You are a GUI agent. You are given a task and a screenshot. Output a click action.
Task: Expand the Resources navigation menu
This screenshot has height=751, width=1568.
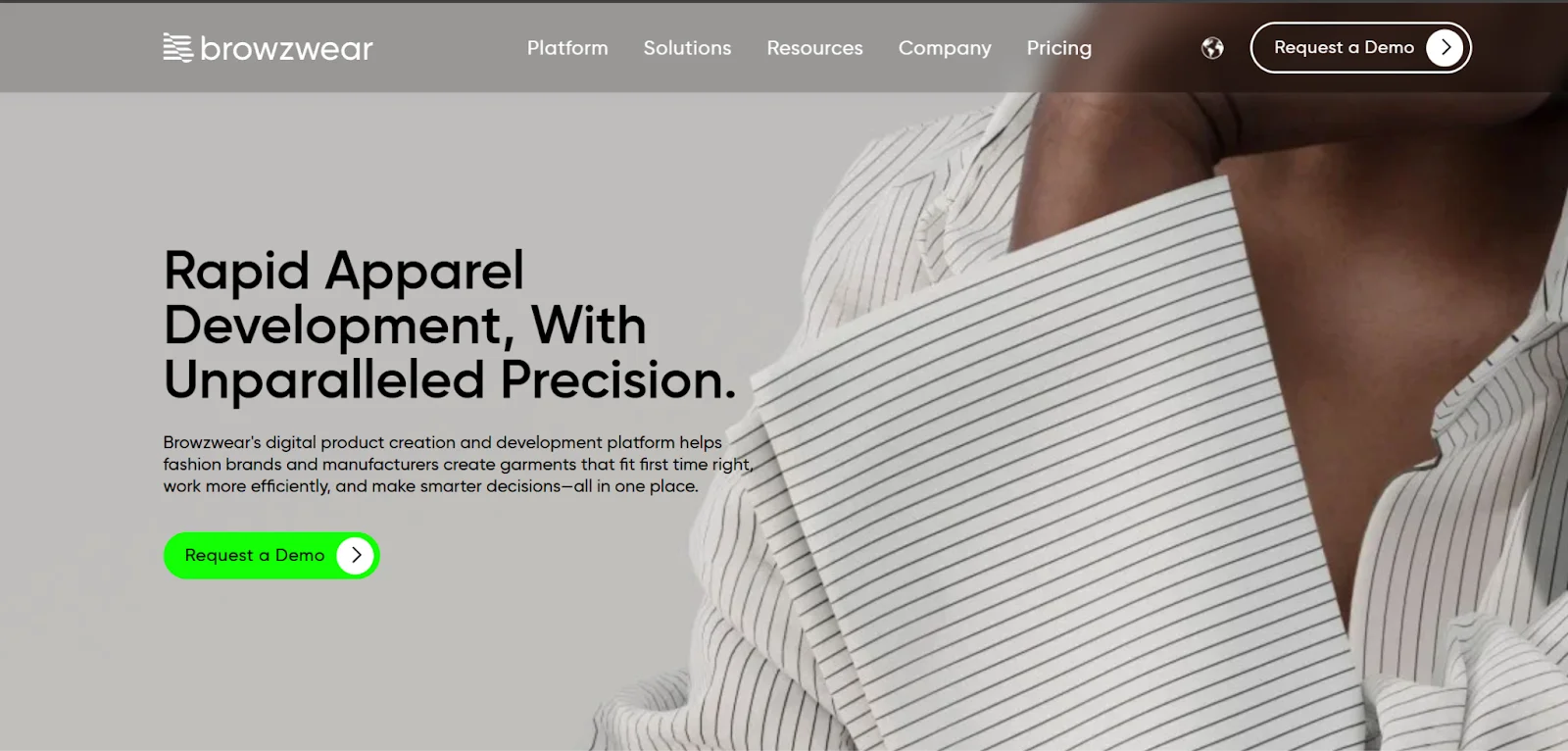(x=814, y=47)
